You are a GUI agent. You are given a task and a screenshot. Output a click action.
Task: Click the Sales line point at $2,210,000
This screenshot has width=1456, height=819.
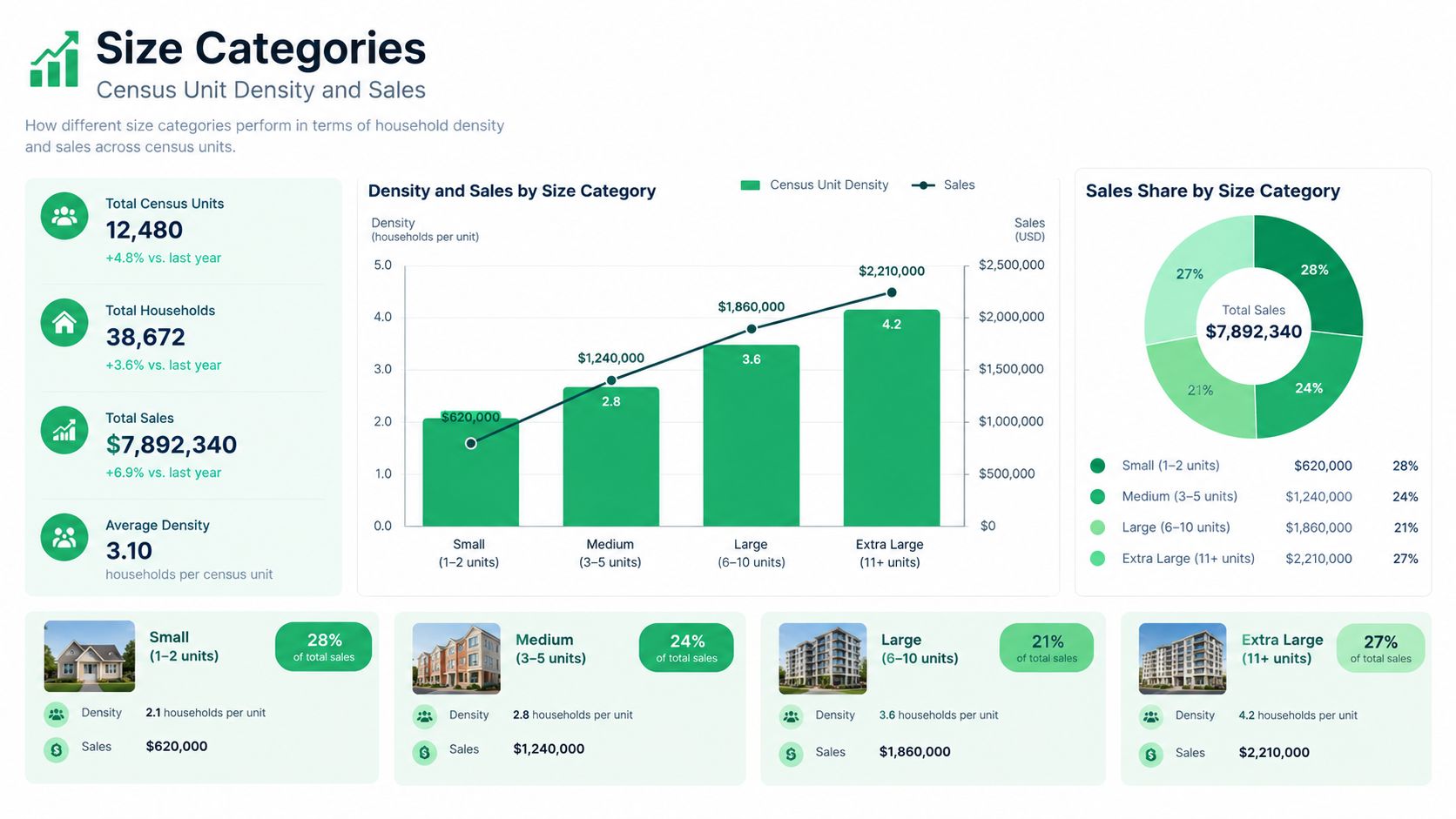(892, 293)
